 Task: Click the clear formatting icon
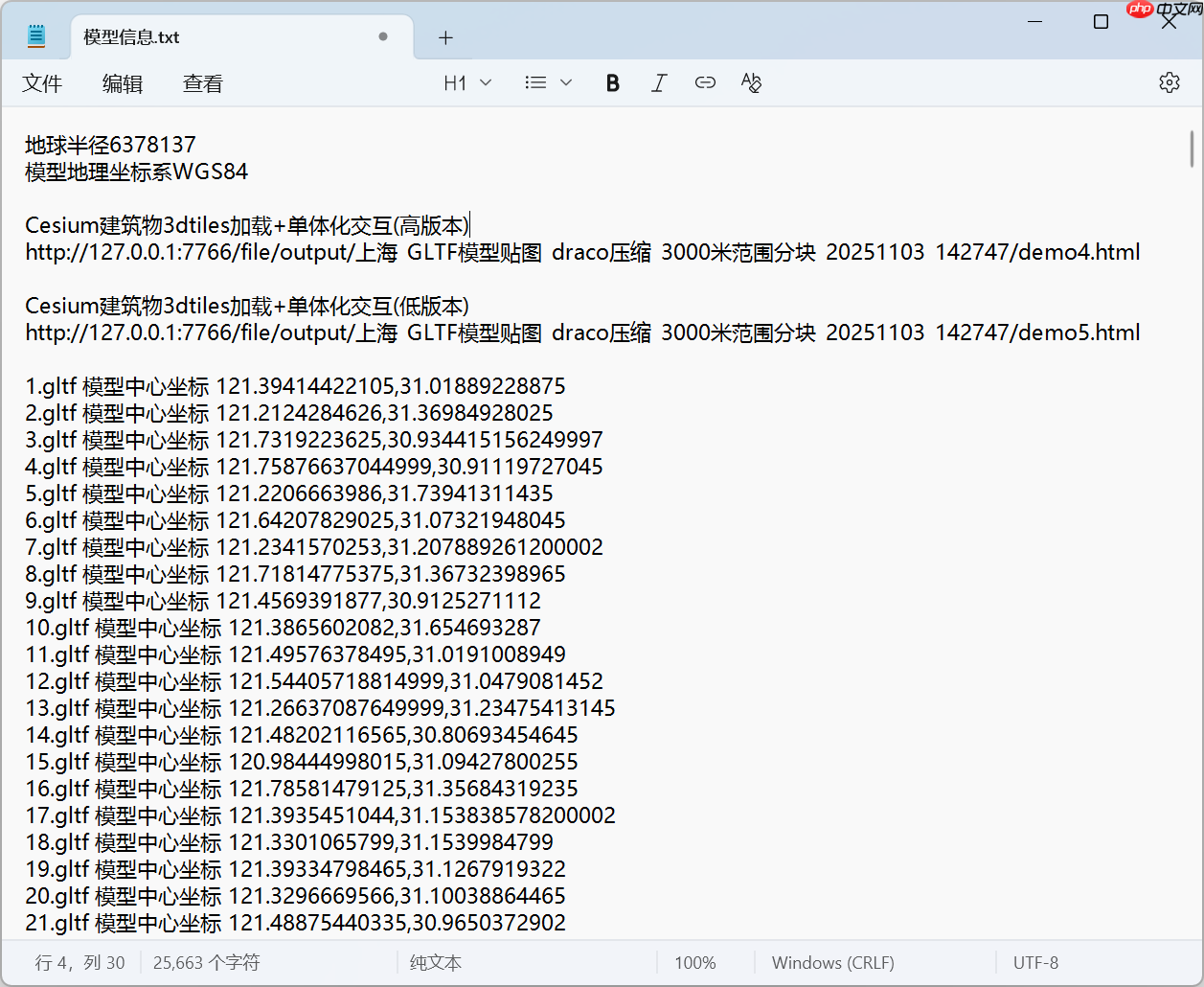(751, 82)
